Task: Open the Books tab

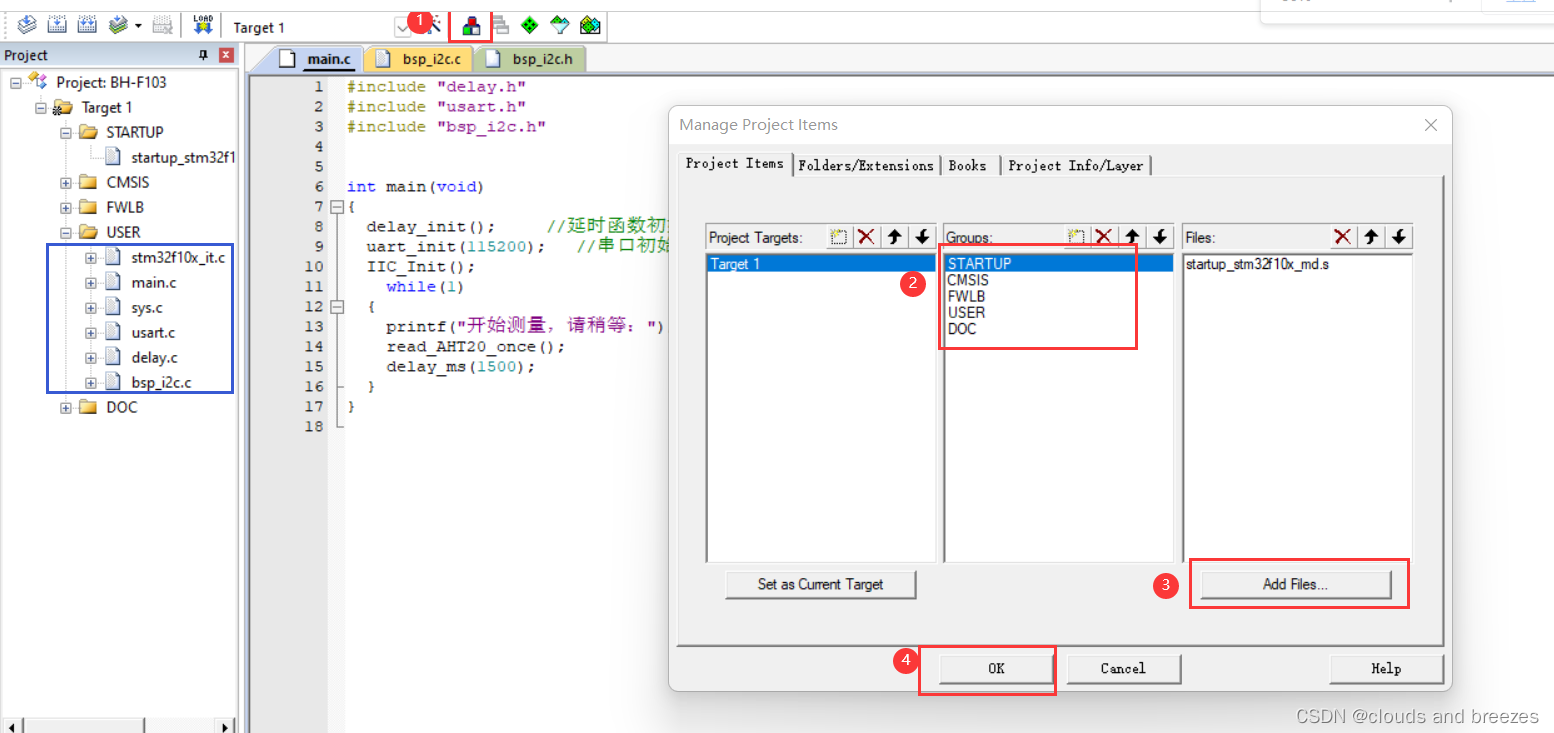Action: (x=968, y=166)
